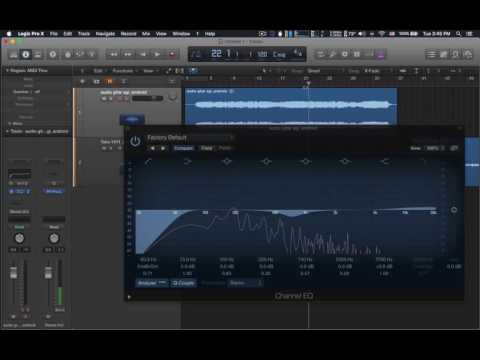This screenshot has width=480, height=360.
Task: Select previous preset arrow in Channel EQ
Action: coord(152,148)
